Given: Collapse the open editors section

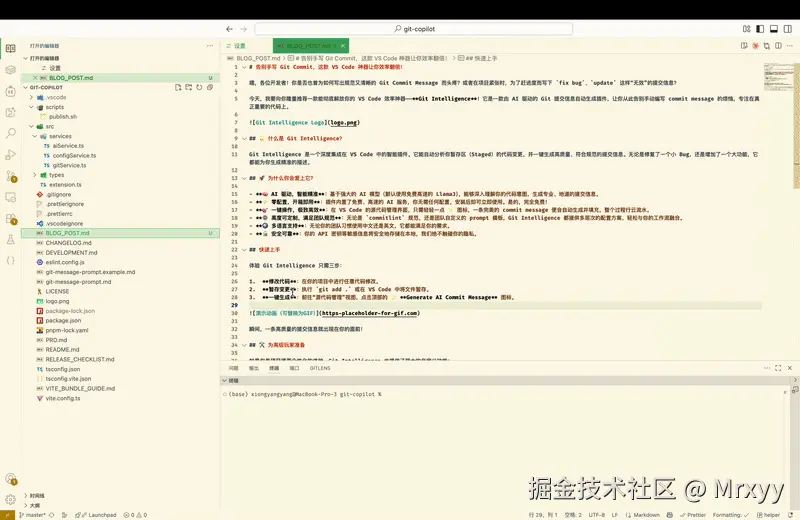Looking at the screenshot, I should 26,58.
